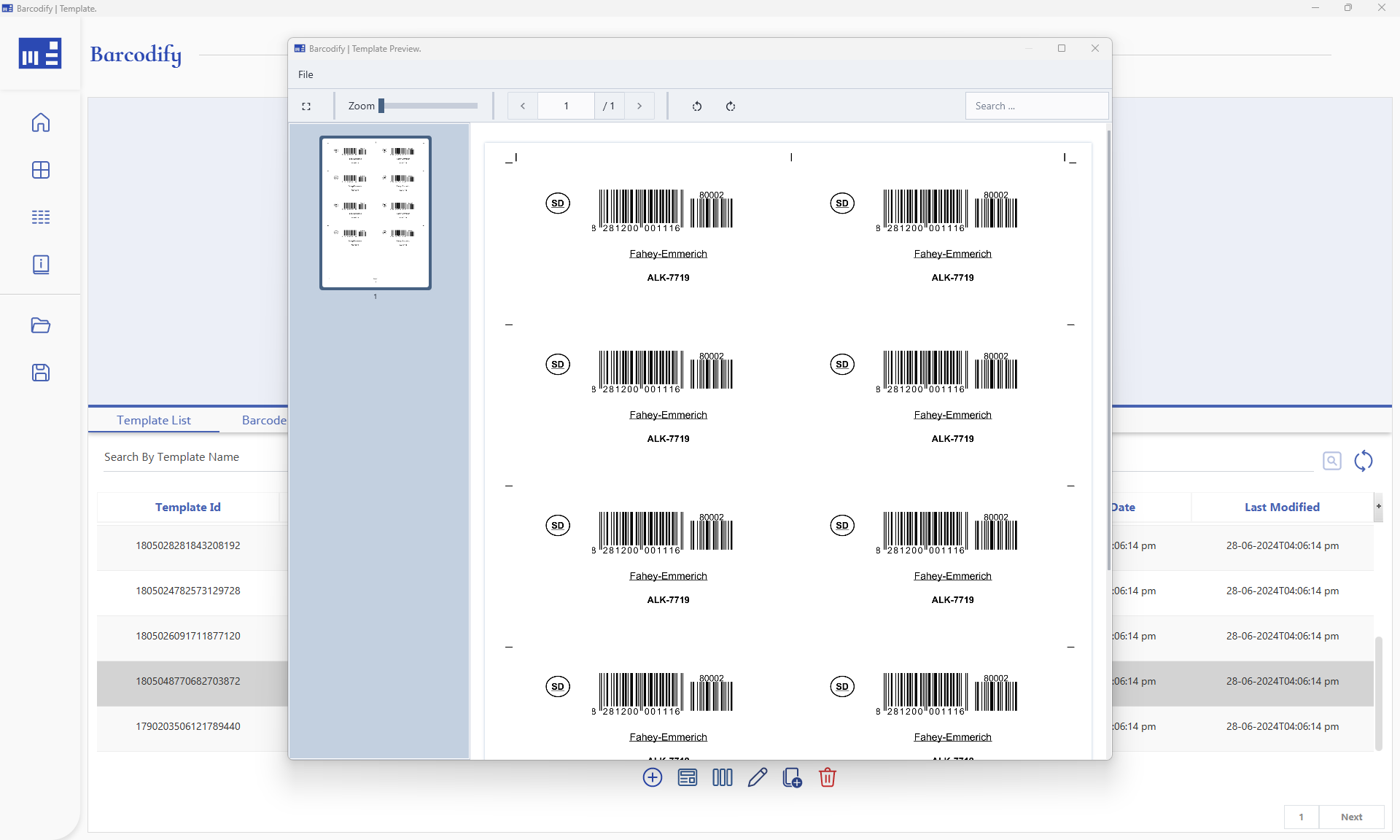This screenshot has width=1400, height=840.
Task: Open the documentation panel icon
Action: 41,264
